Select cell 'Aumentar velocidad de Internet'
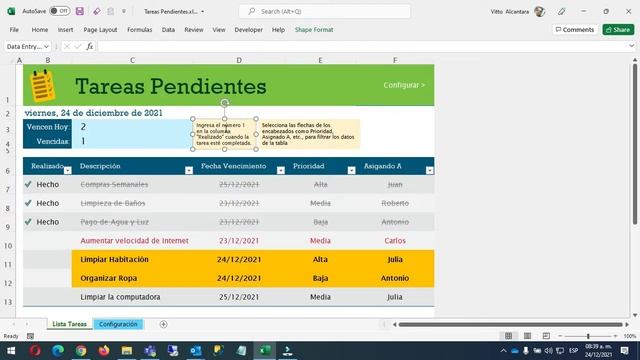640x360 pixels. [x=133, y=240]
